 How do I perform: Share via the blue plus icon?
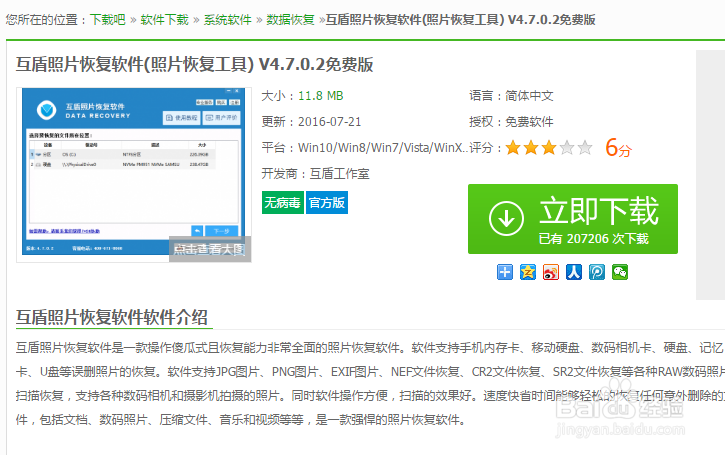click(x=505, y=272)
